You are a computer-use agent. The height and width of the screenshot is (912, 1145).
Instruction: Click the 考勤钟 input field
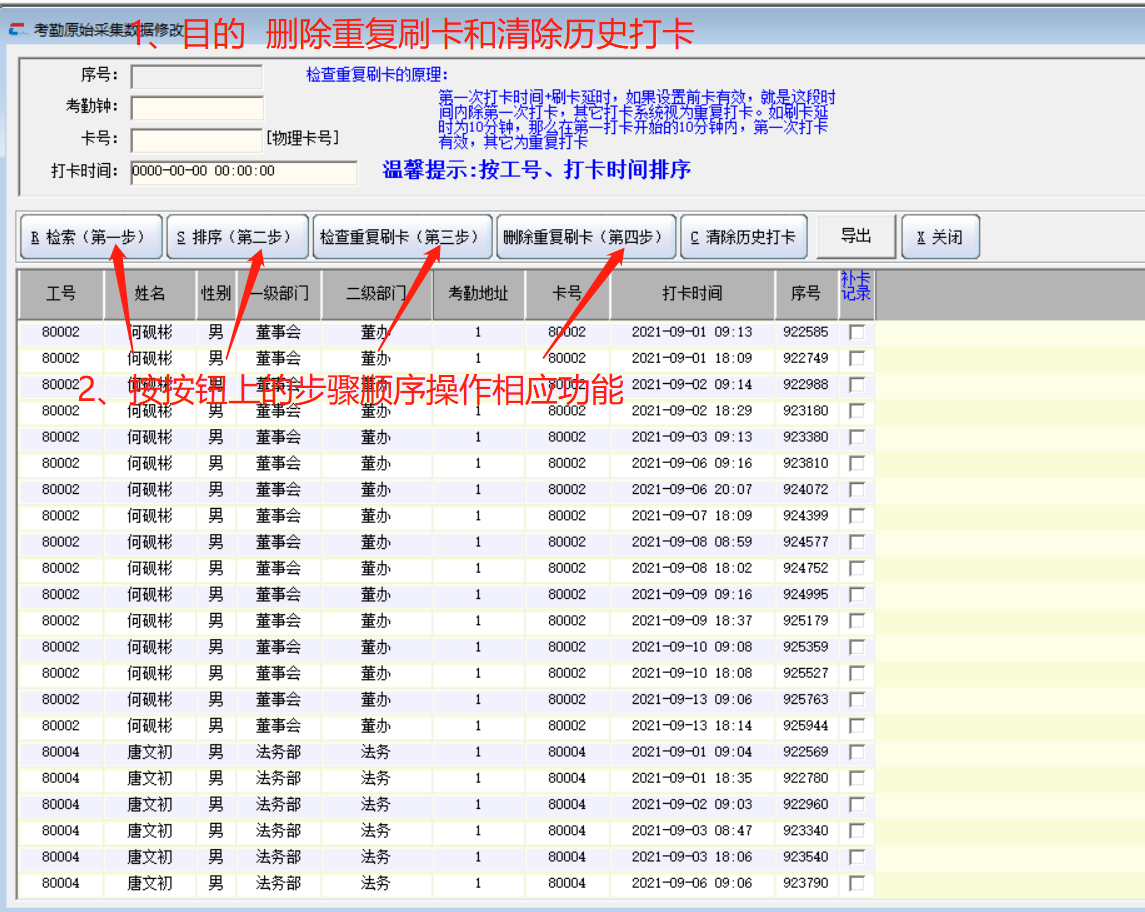(196, 107)
